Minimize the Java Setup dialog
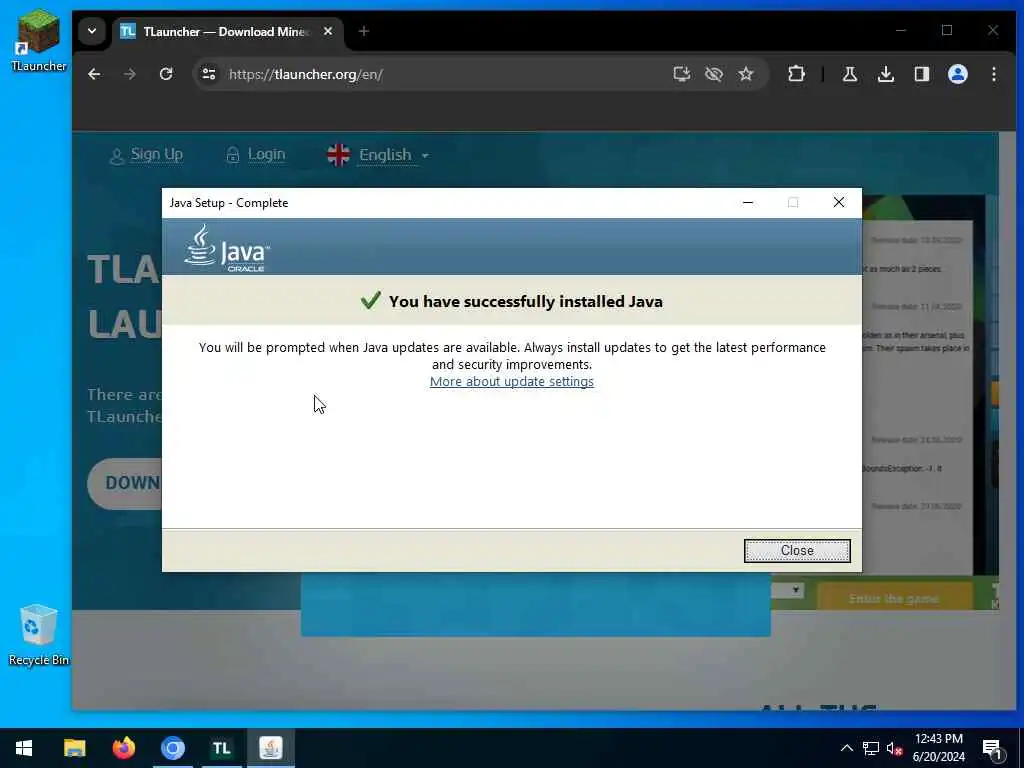This screenshot has width=1024, height=768. [748, 202]
